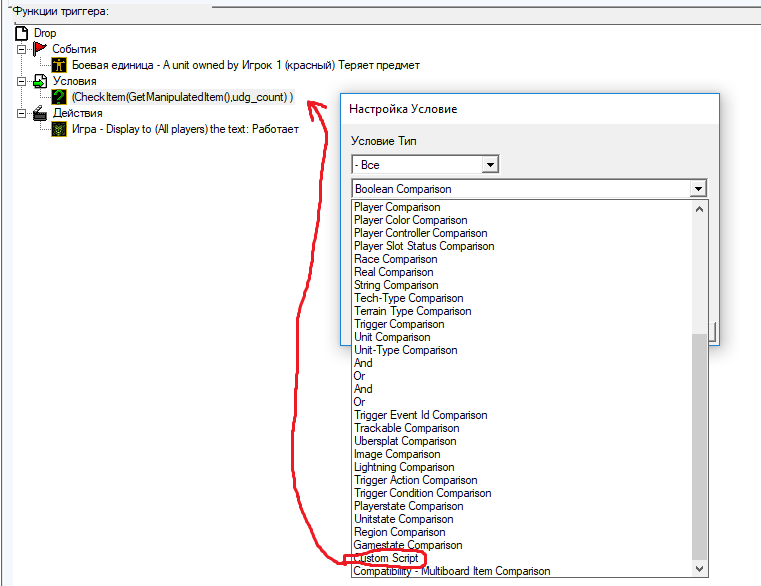Choose String Comparison
The image size is (761, 586).
click(396, 285)
